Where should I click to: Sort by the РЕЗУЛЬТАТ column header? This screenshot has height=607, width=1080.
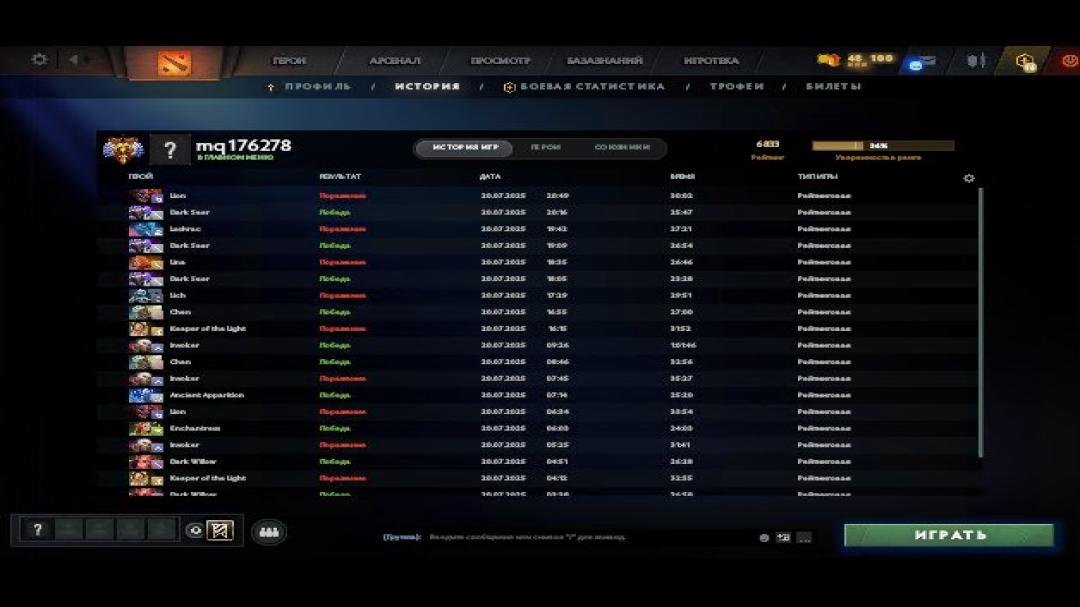(x=340, y=176)
